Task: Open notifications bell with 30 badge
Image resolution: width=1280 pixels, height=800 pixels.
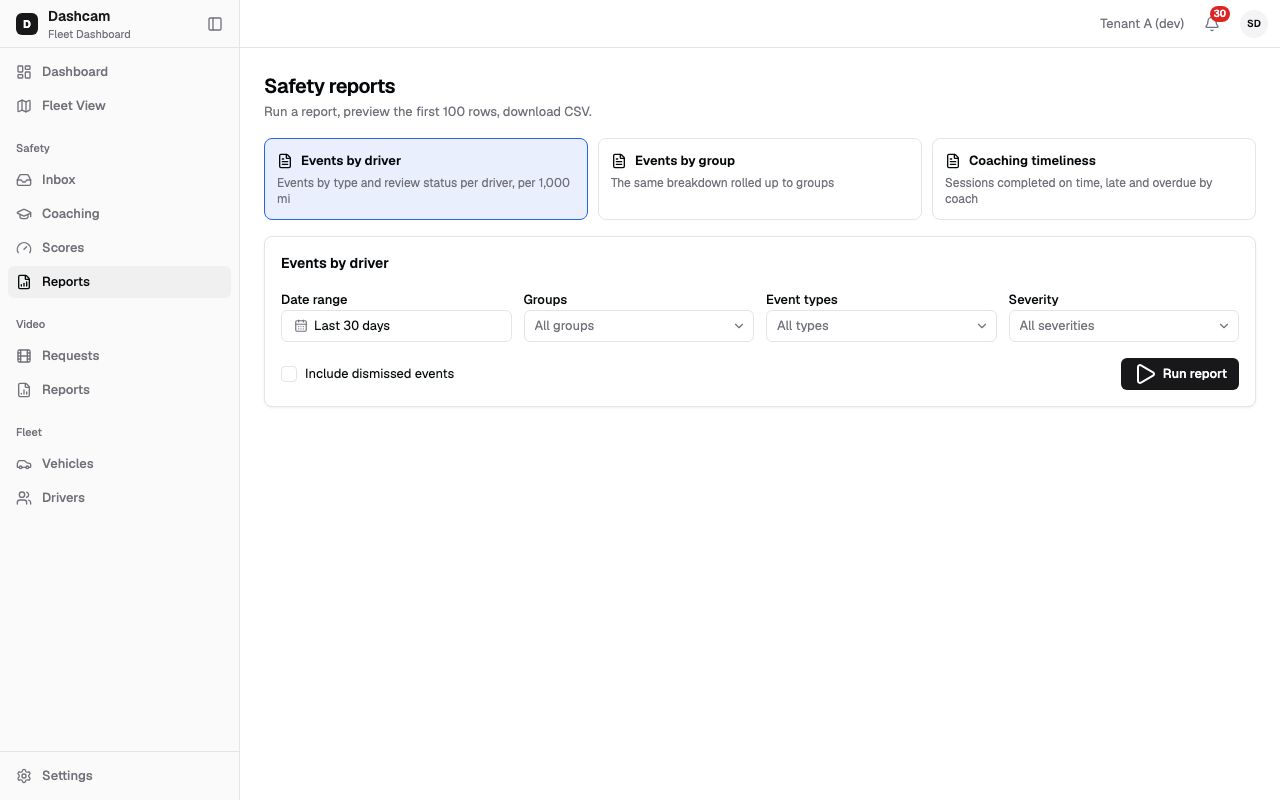Action: click(1212, 24)
